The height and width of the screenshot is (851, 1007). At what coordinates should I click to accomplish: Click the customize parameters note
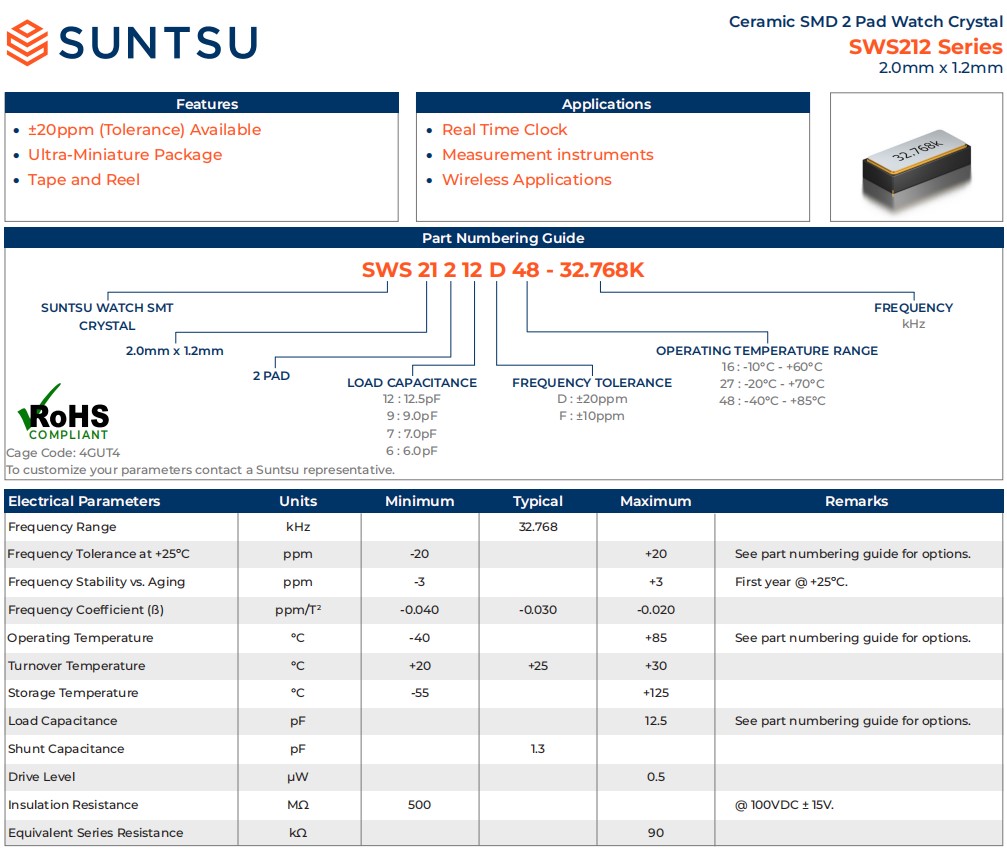(x=200, y=470)
